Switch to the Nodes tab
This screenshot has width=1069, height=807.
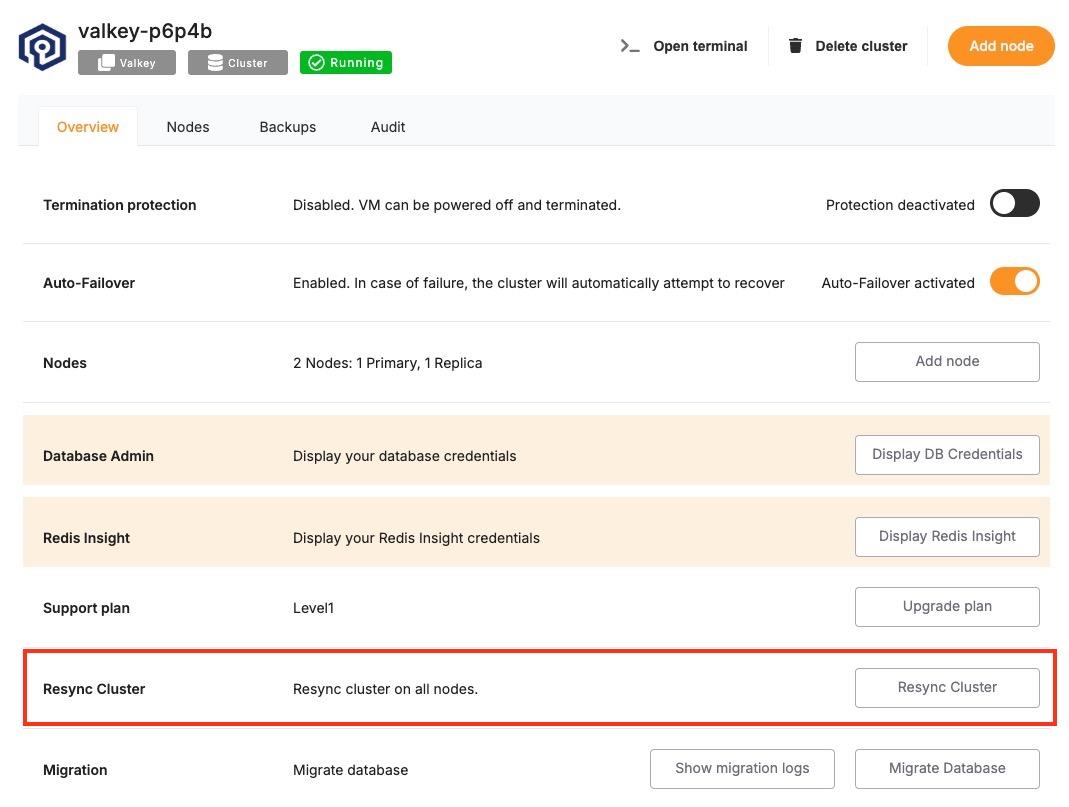point(188,127)
